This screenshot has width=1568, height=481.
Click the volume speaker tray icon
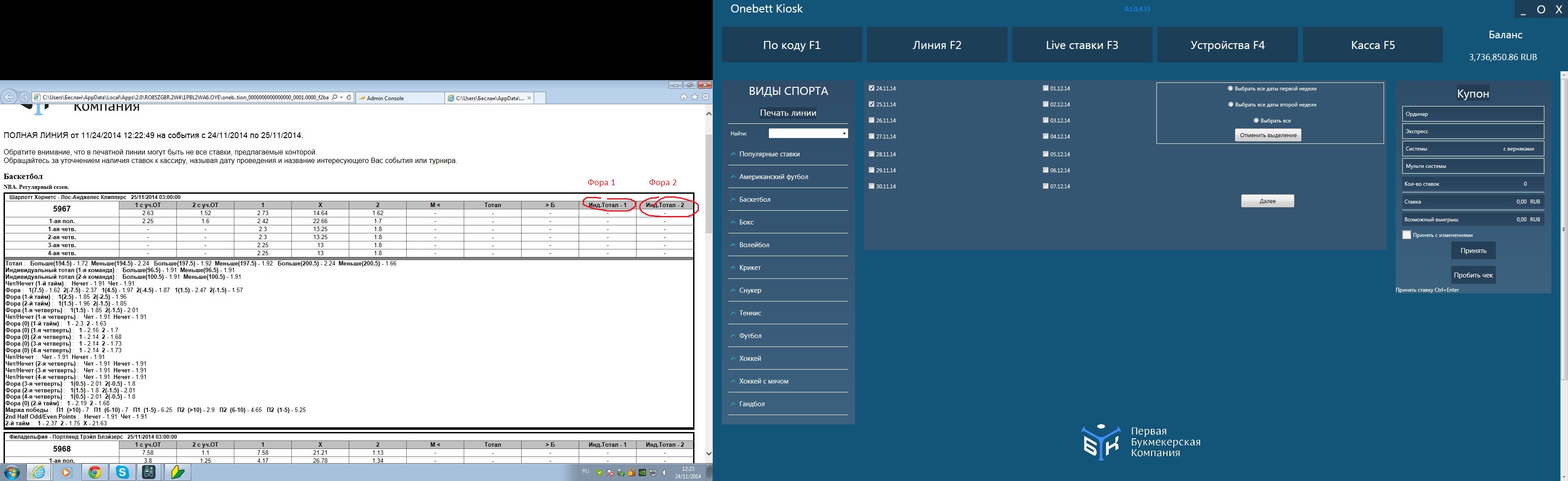pos(664,473)
